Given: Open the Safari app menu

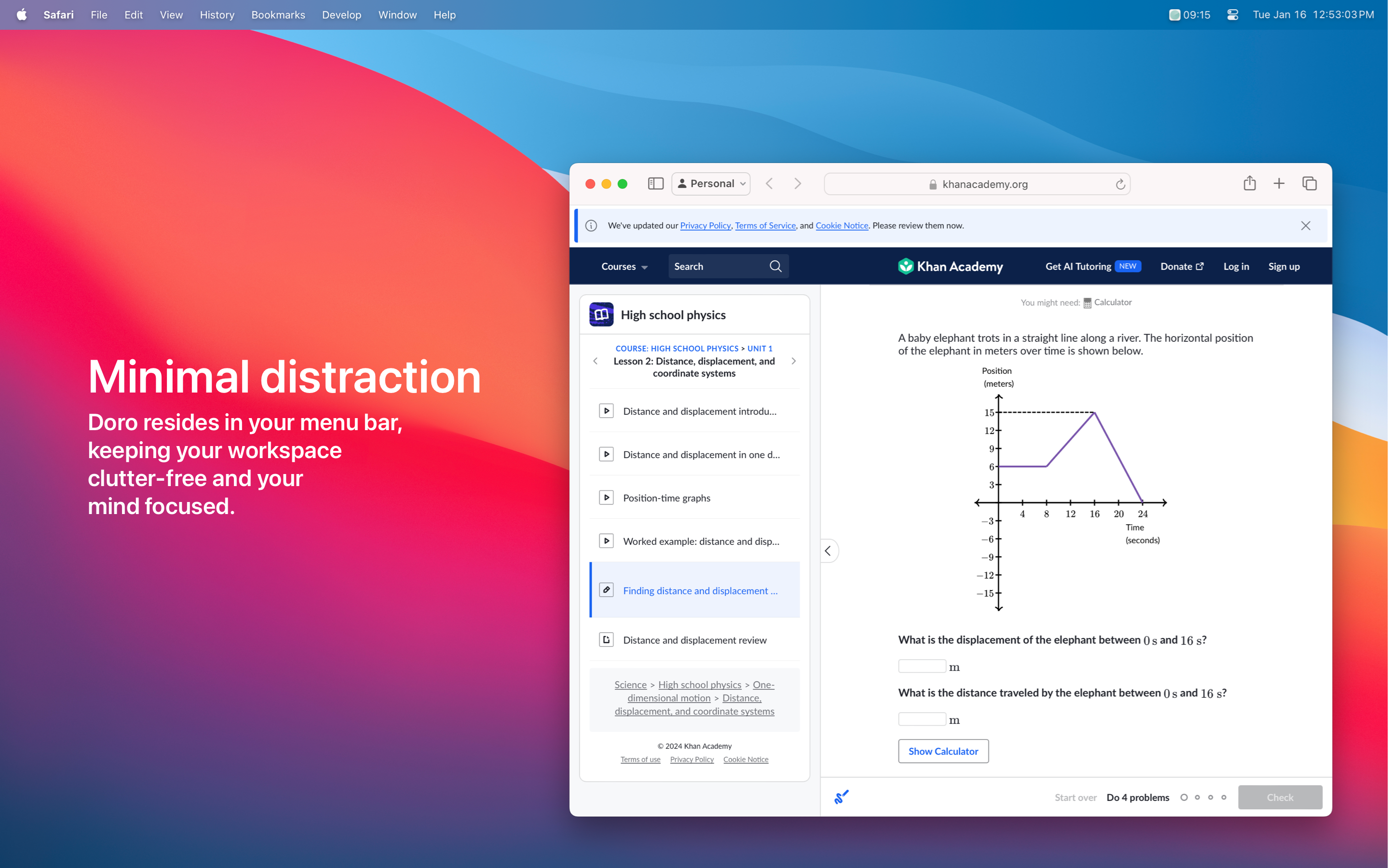Looking at the screenshot, I should (x=58, y=14).
